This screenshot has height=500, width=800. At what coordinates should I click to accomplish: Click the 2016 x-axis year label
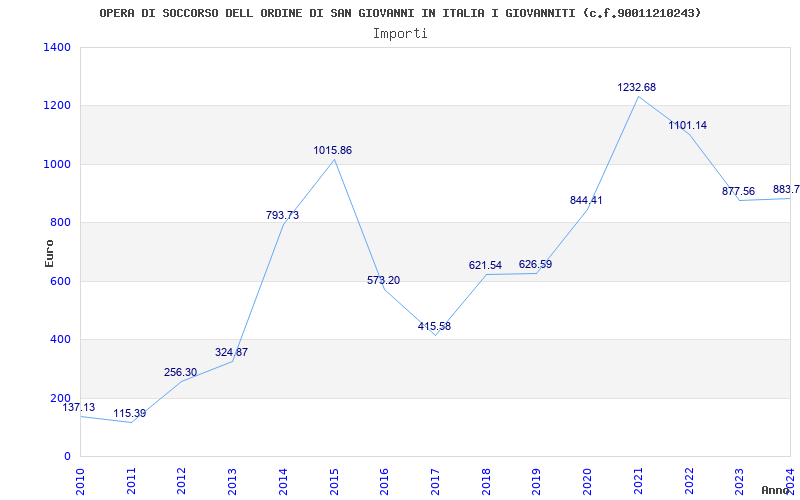click(x=385, y=482)
